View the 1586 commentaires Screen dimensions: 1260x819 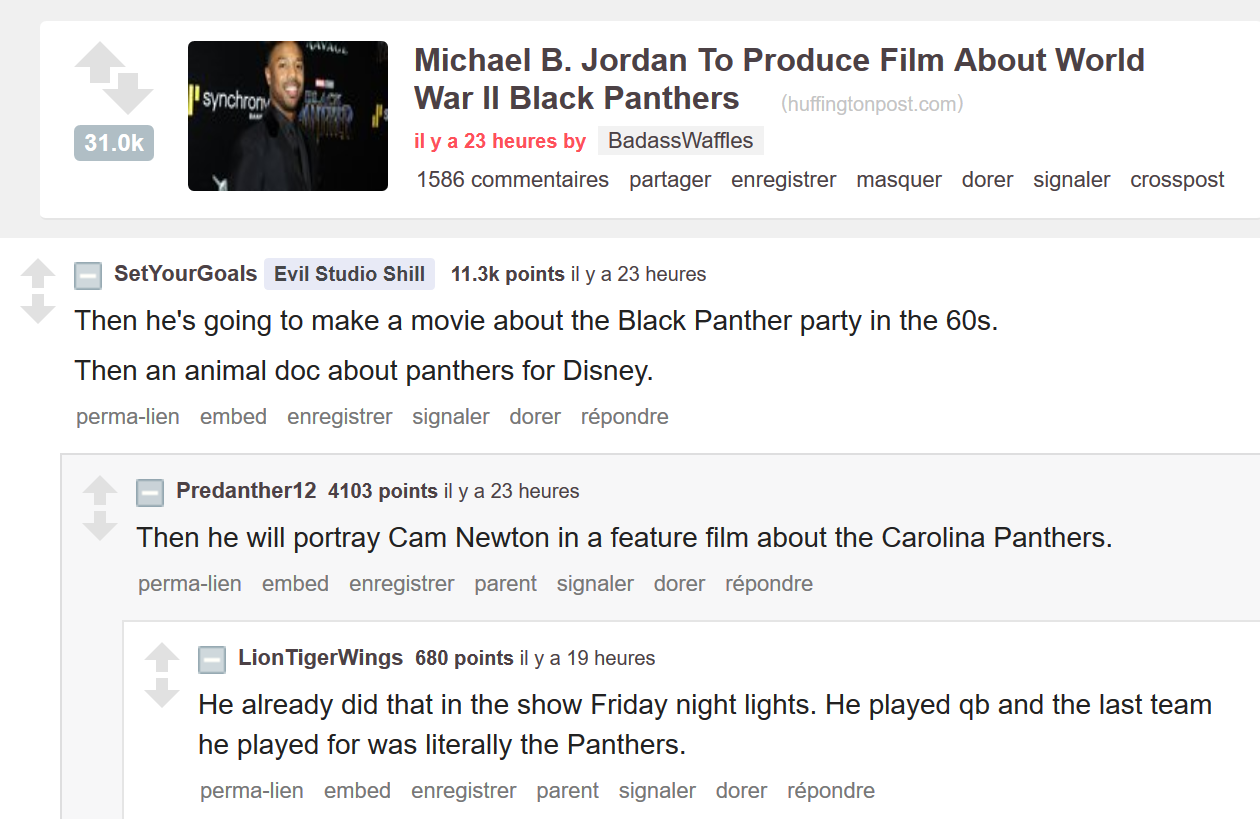click(x=512, y=179)
